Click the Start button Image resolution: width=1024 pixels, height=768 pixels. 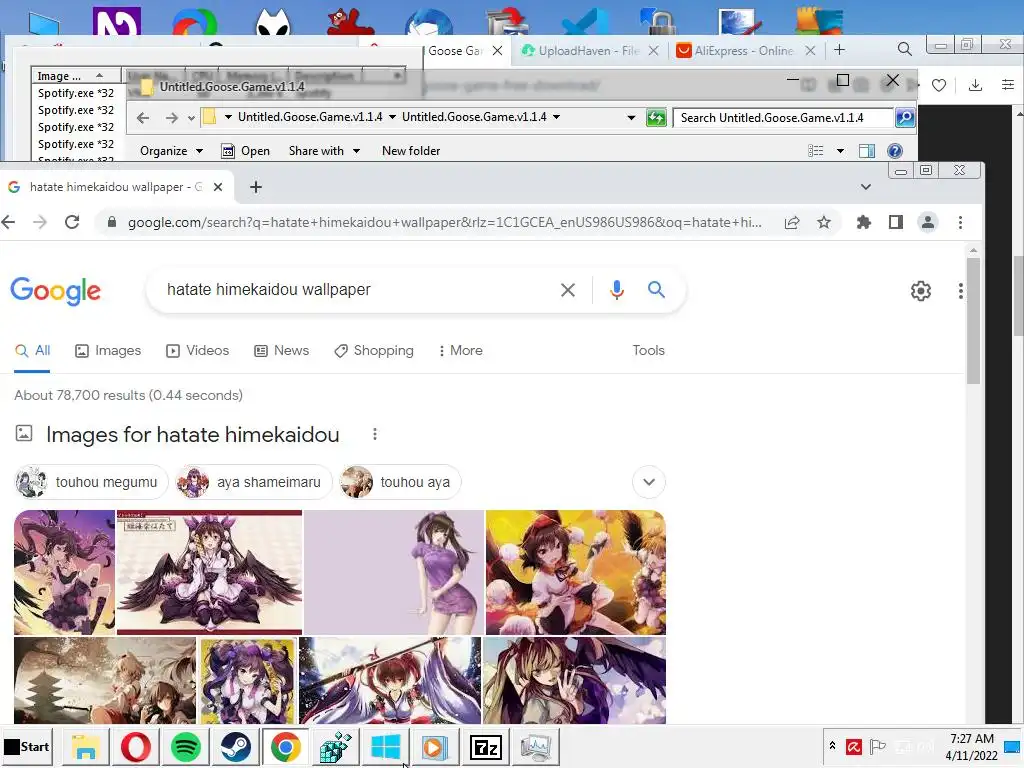click(27, 746)
